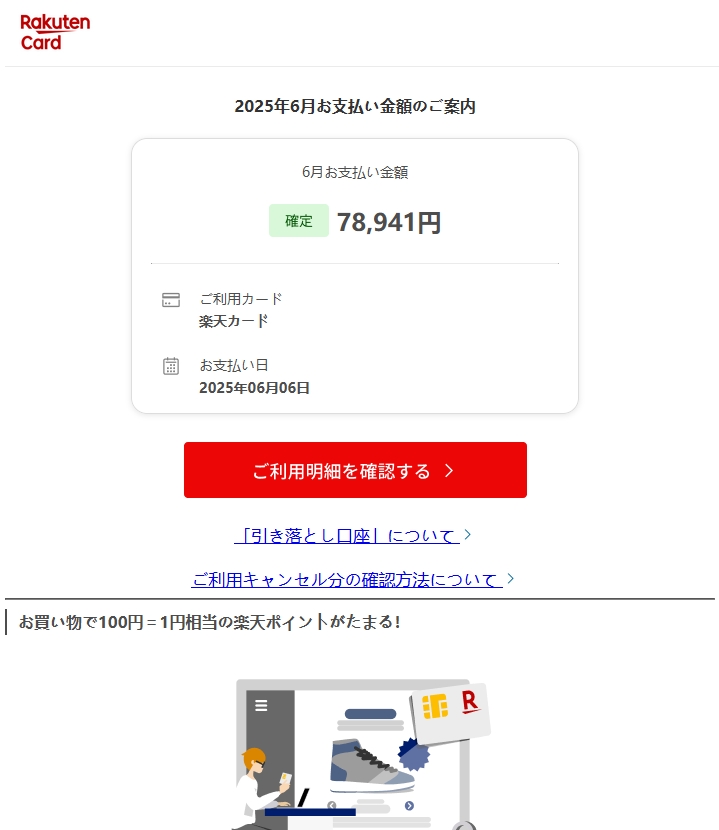
Task: Click the sneaker product image in illustration
Action: pyautogui.click(x=371, y=765)
